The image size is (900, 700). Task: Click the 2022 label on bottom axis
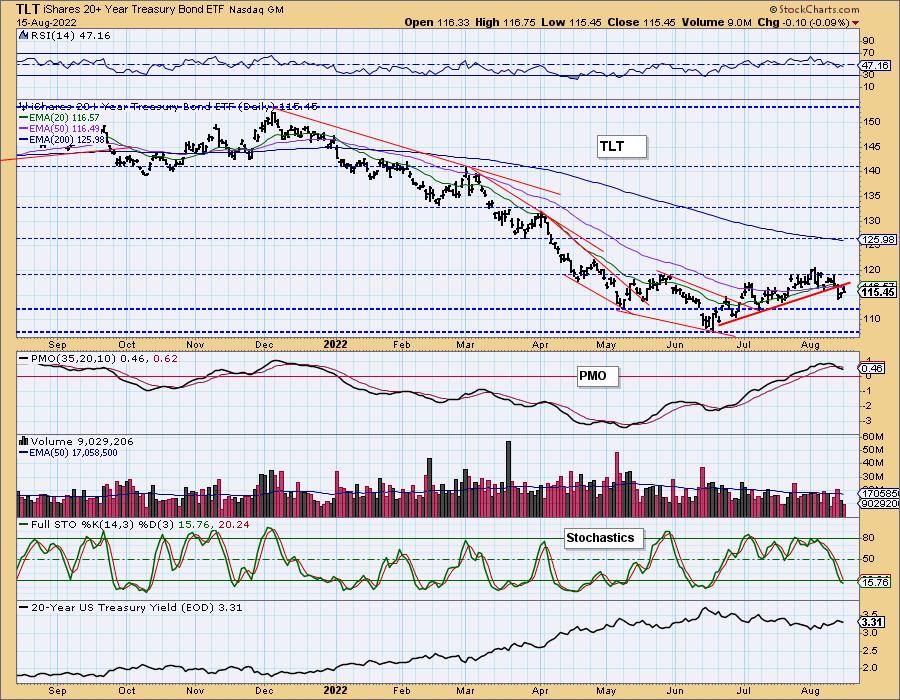coord(335,690)
